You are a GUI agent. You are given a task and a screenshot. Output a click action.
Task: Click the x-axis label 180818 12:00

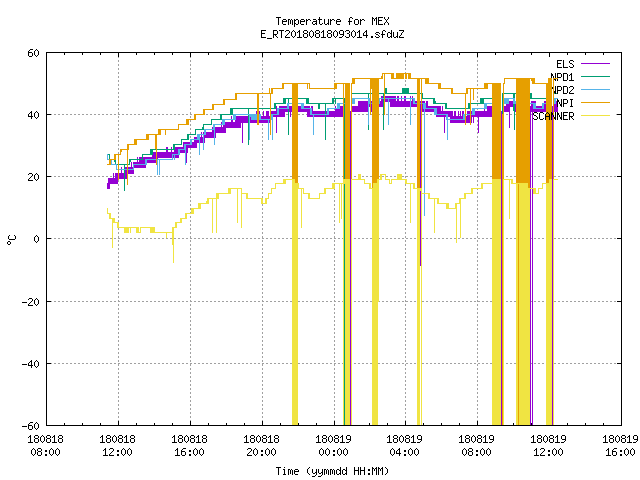[118, 446]
